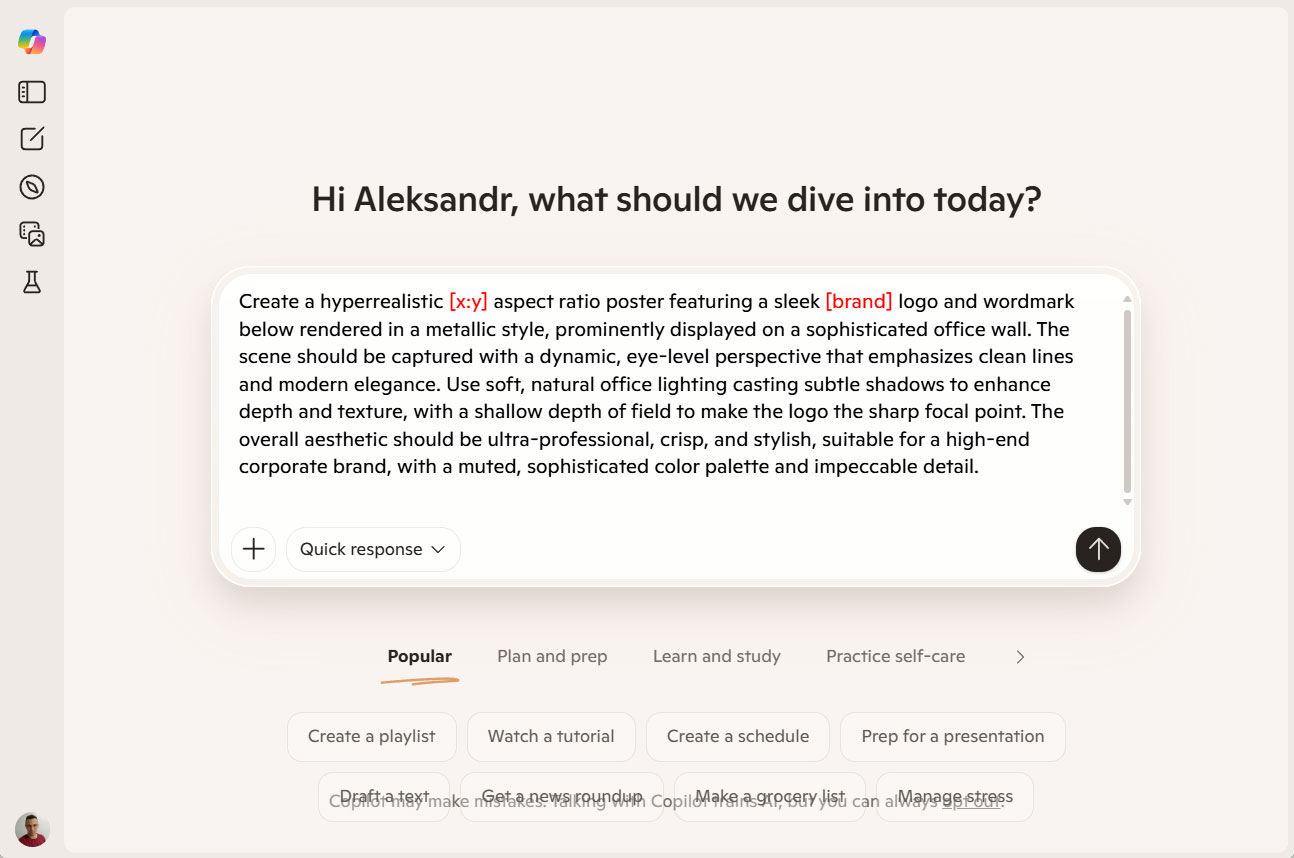Open the Labs flask icon
The width and height of the screenshot is (1294, 858).
[32, 282]
